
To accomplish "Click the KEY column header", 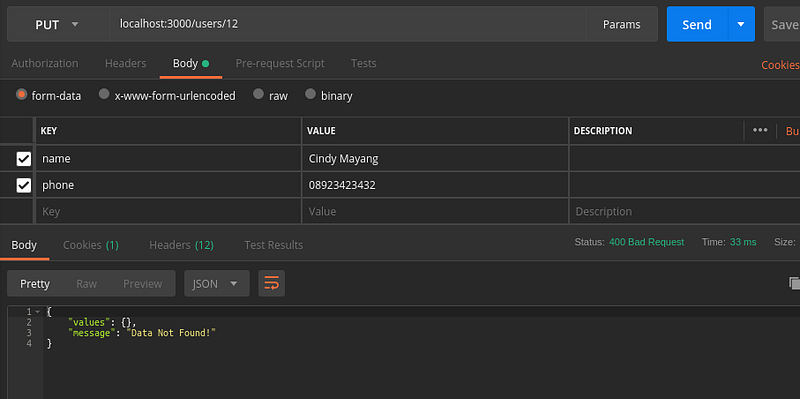I will pyautogui.click(x=48, y=131).
